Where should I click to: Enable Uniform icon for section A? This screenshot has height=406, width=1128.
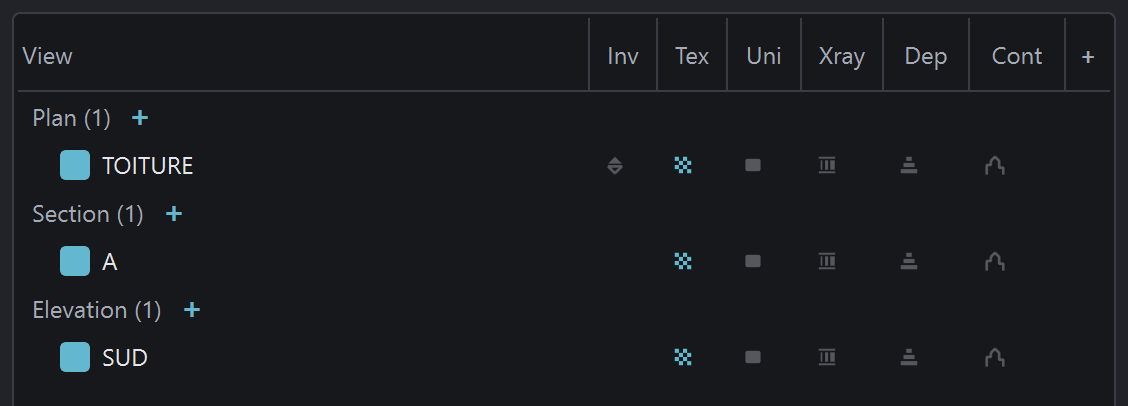pyautogui.click(x=753, y=261)
